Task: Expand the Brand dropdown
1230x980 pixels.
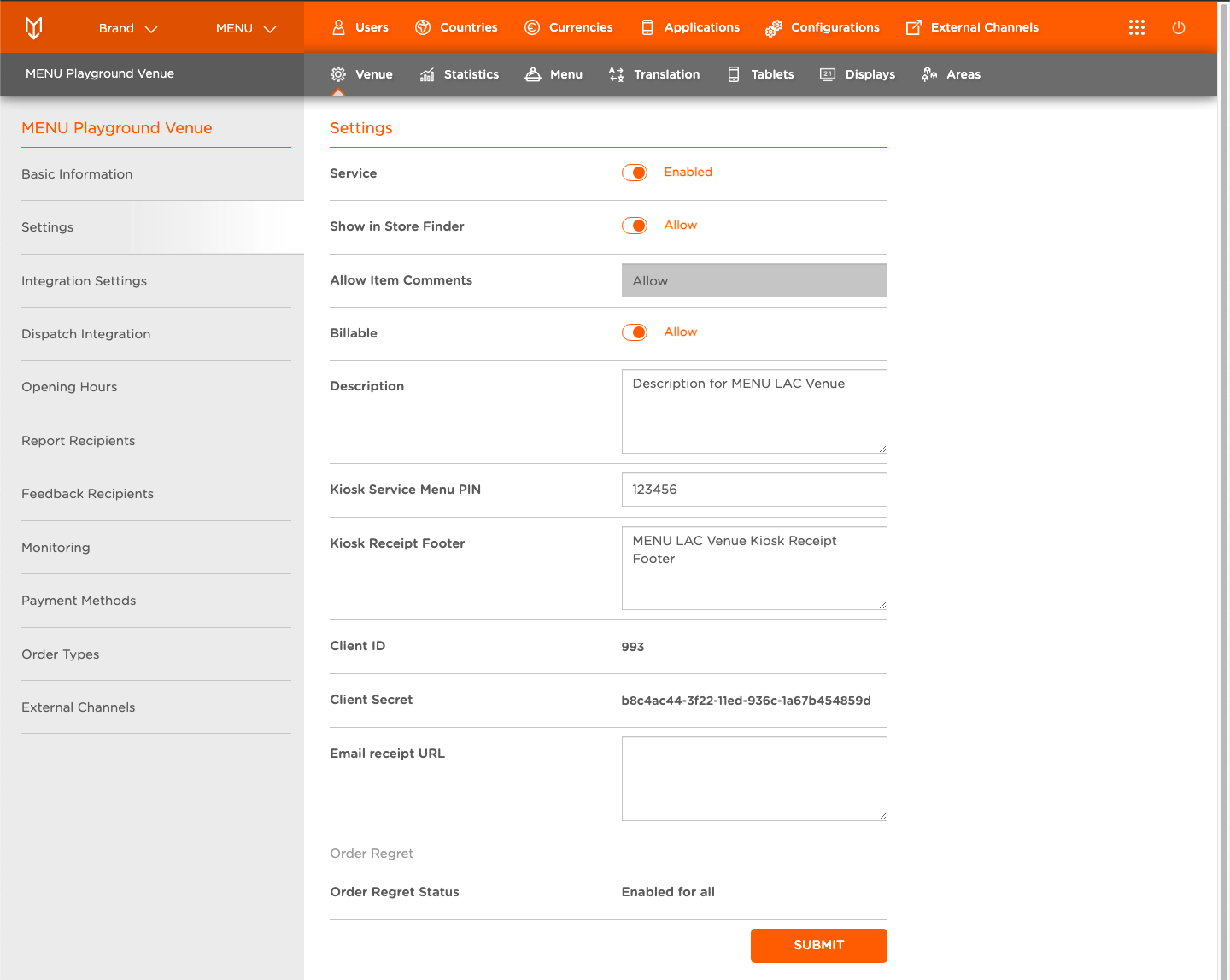Action: click(128, 28)
